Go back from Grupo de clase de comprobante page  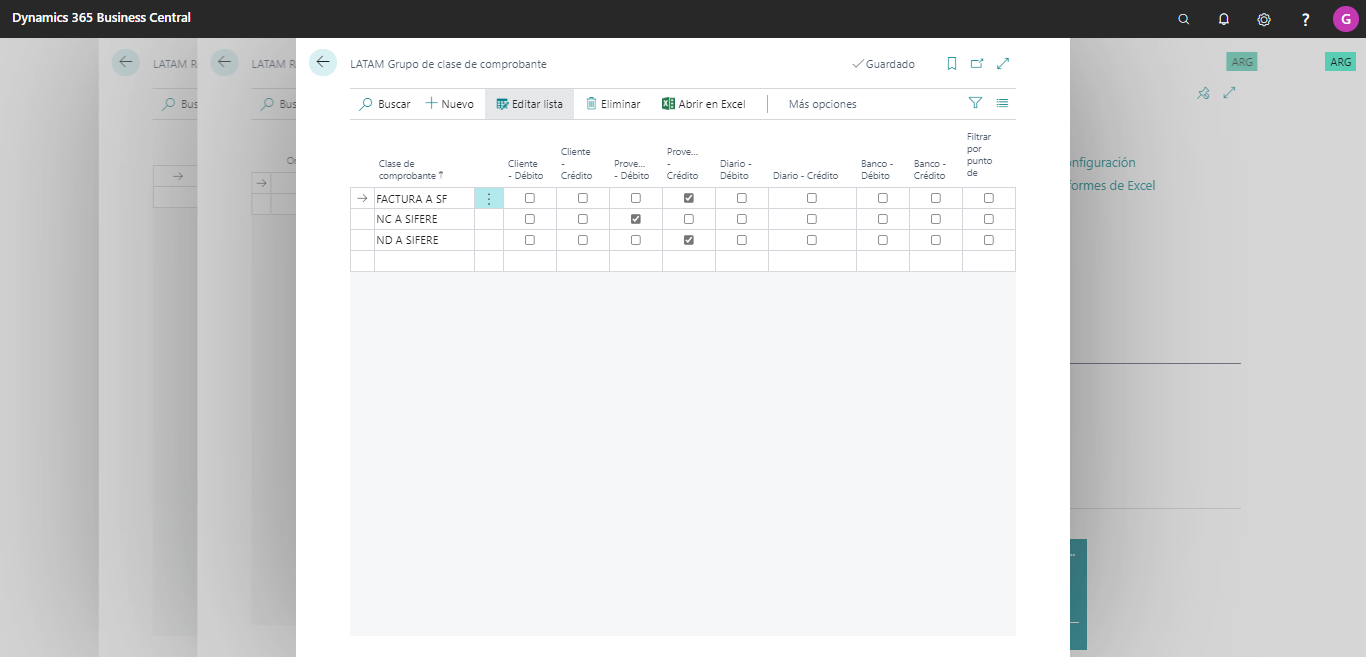[323, 62]
